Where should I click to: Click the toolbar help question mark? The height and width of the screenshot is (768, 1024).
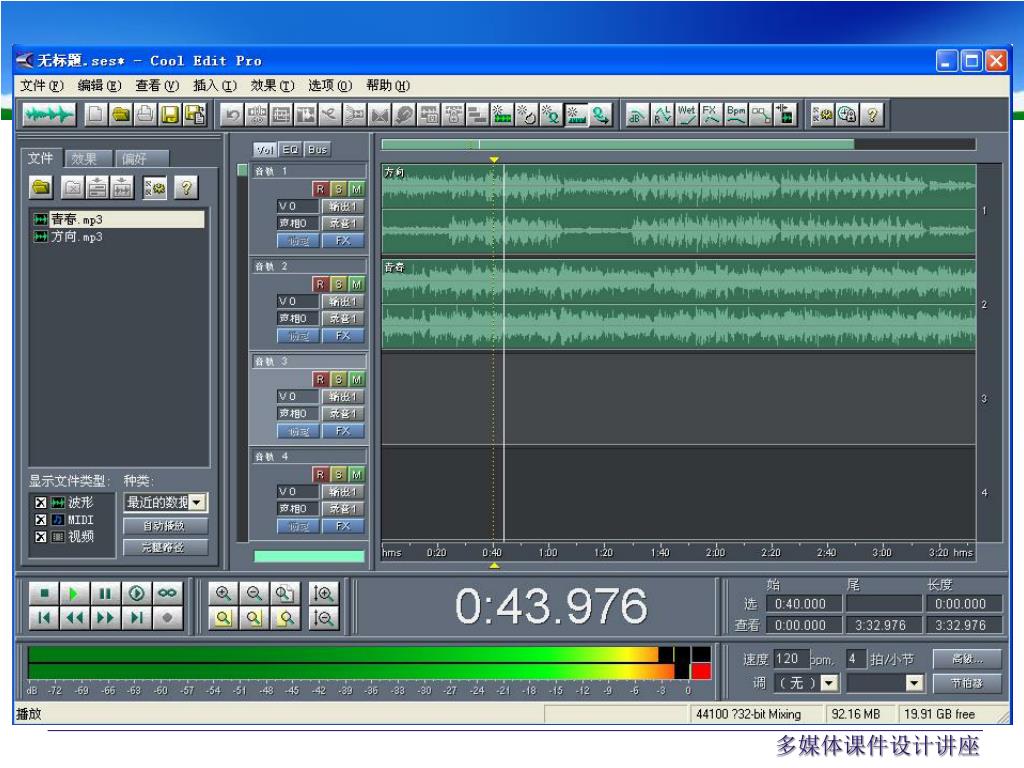pyautogui.click(x=872, y=115)
